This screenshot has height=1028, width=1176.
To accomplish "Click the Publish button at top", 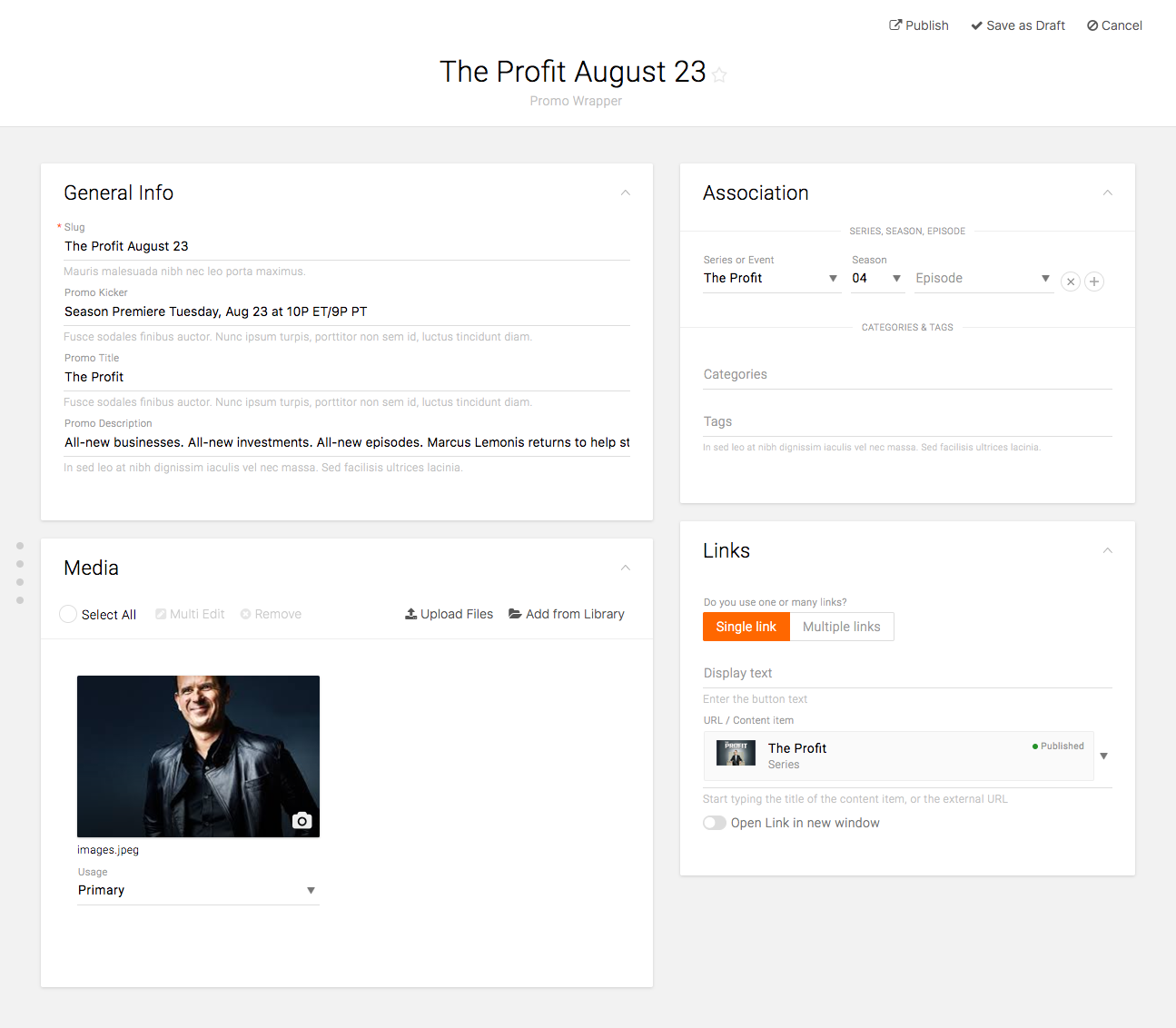I will (x=918, y=25).
